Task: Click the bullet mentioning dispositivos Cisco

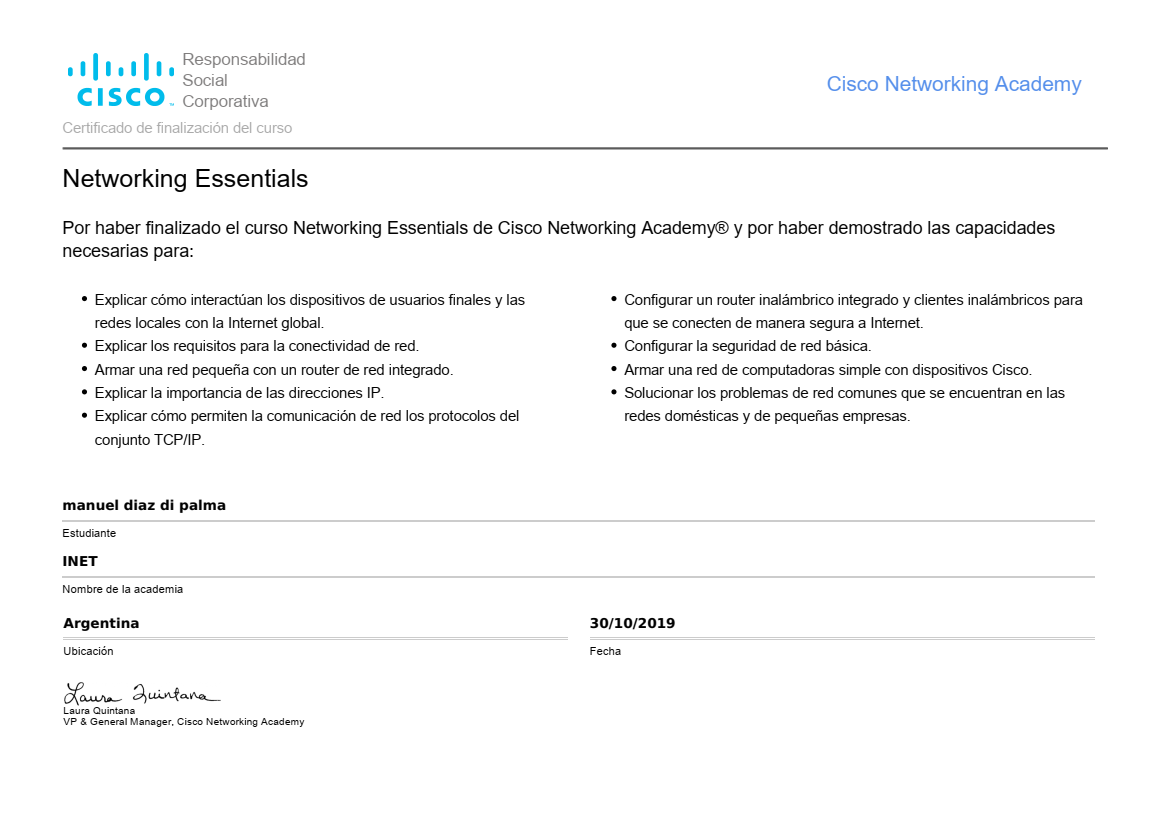Action: [x=827, y=370]
